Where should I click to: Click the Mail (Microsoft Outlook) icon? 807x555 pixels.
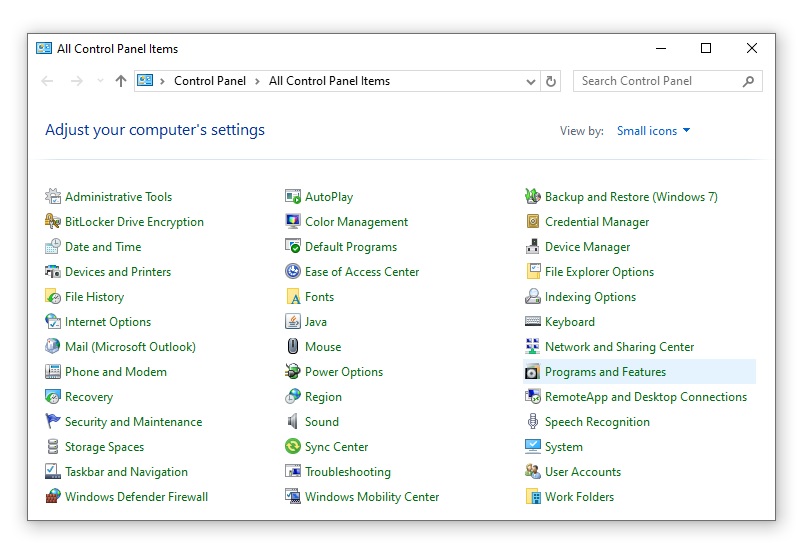tap(52, 346)
